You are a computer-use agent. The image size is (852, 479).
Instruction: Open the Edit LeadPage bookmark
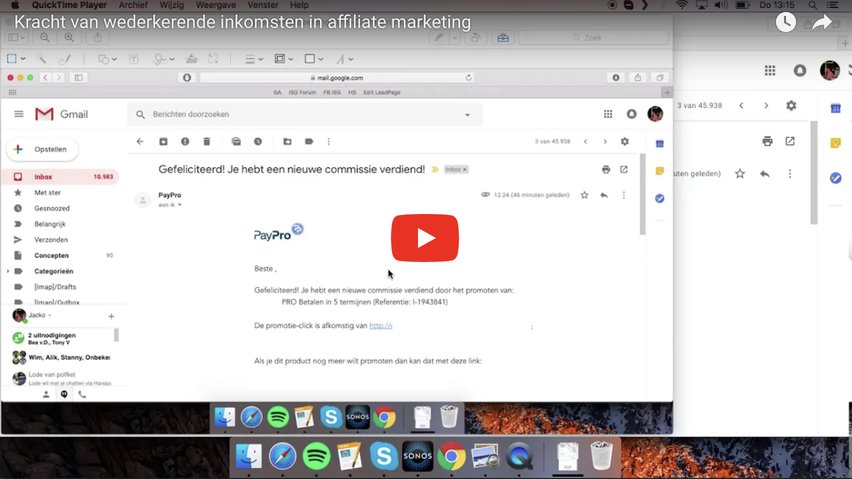tap(382, 92)
